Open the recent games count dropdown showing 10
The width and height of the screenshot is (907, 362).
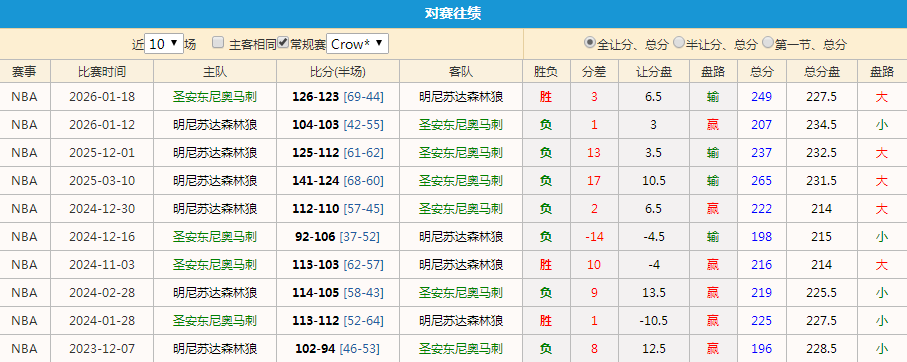(164, 44)
